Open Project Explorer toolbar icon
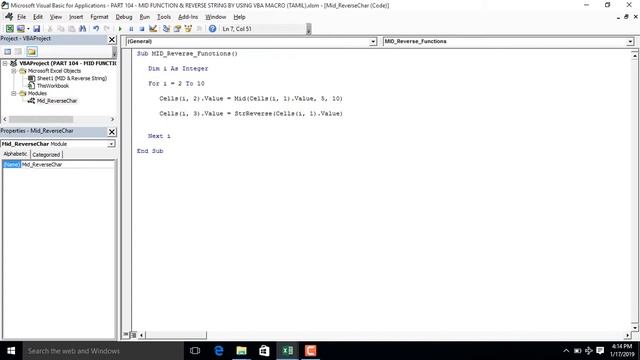Viewport: 640px width, 360px height. (166, 29)
